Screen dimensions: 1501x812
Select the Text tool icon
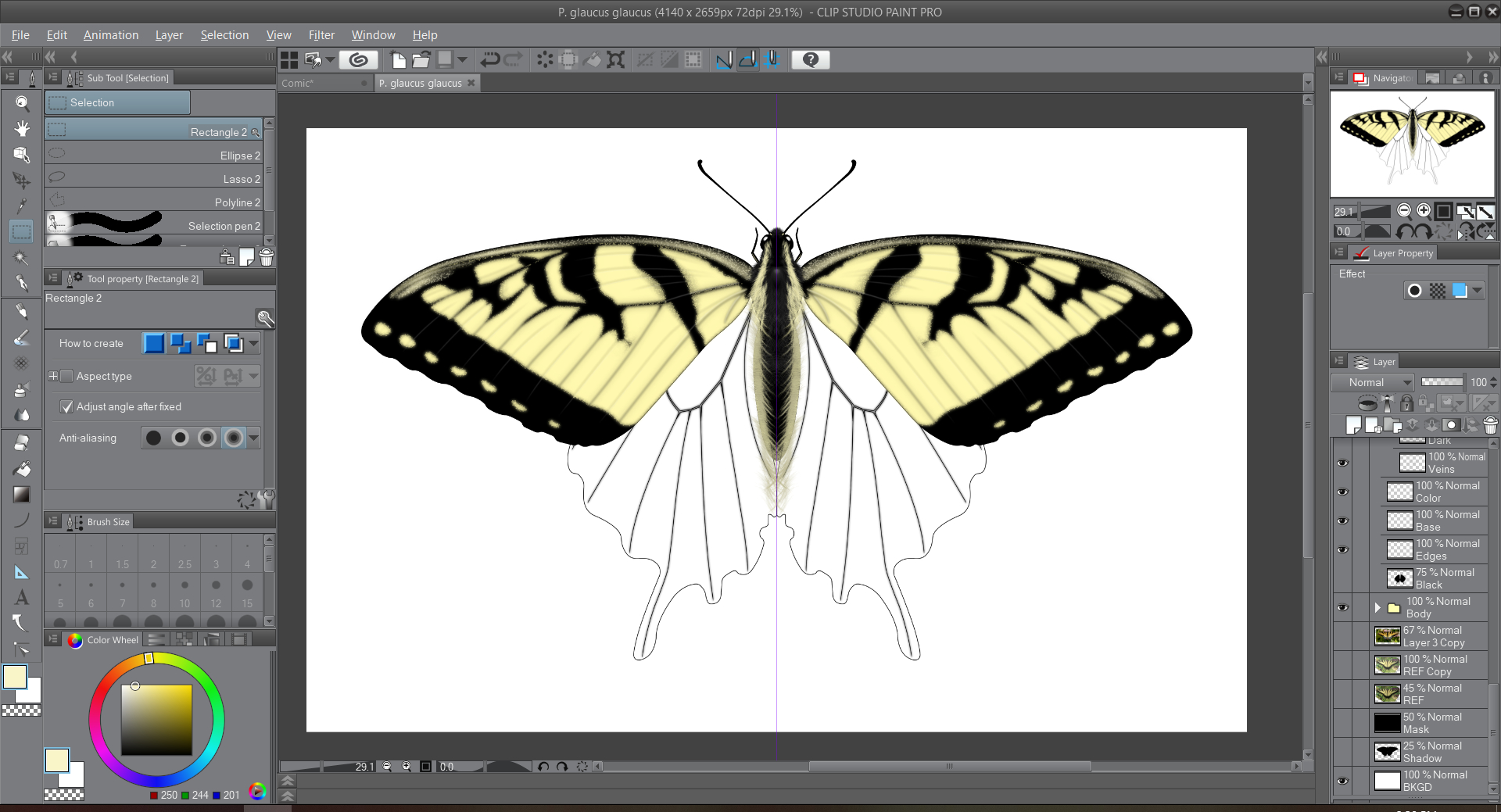22,598
